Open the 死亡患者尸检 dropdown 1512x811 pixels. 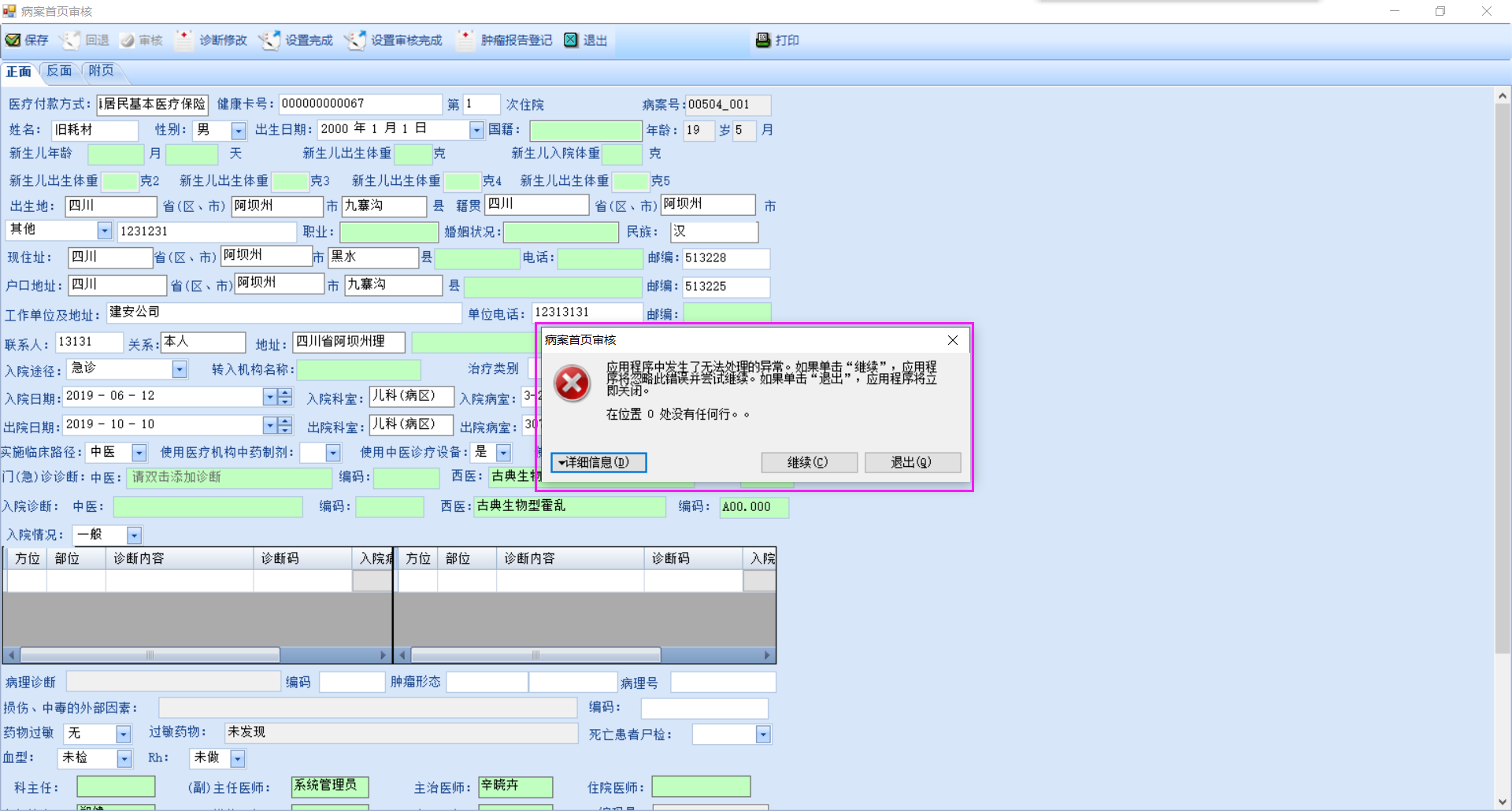[763, 735]
